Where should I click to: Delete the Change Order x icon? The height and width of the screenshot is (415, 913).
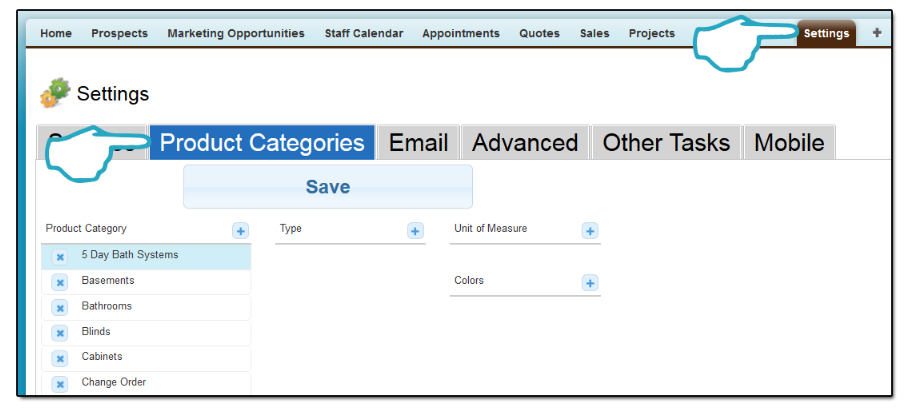click(x=59, y=384)
